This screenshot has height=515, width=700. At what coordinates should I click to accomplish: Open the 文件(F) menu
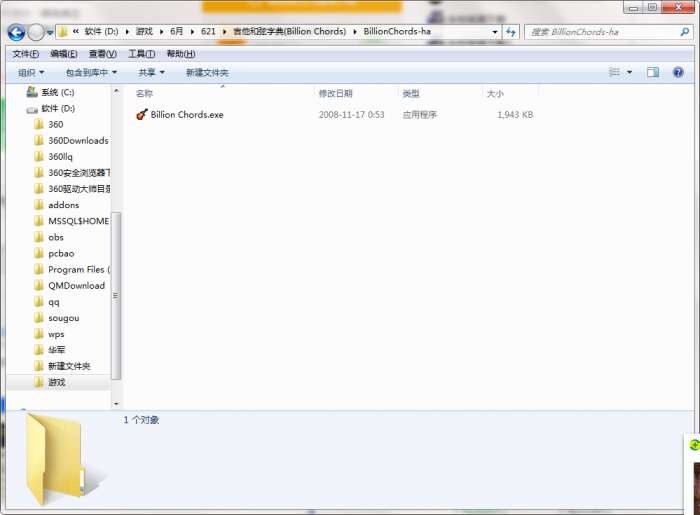pos(25,54)
